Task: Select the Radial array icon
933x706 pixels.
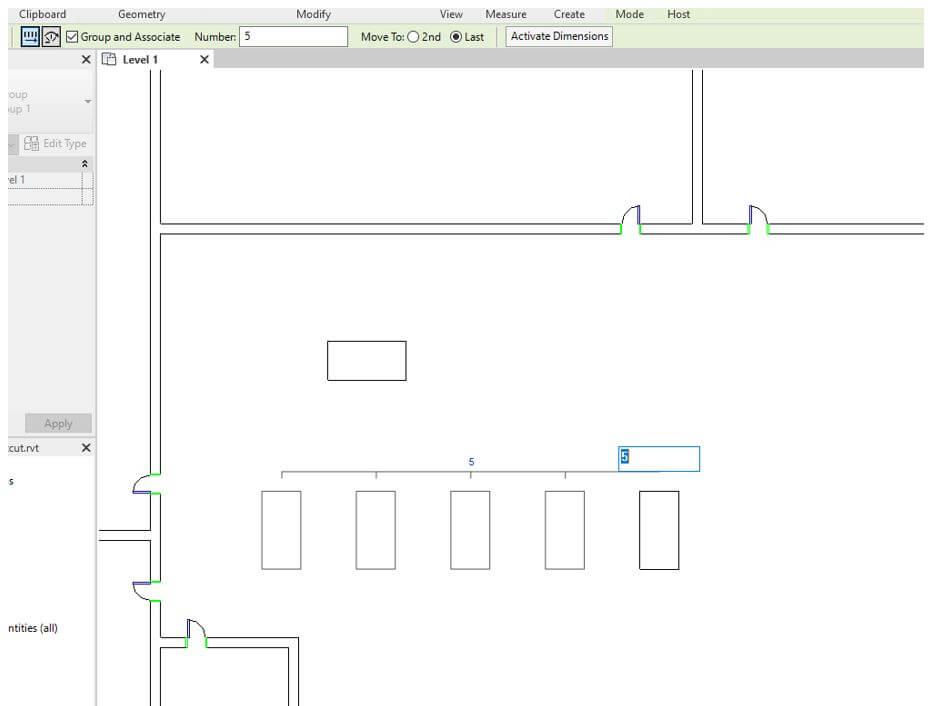Action: [51, 37]
